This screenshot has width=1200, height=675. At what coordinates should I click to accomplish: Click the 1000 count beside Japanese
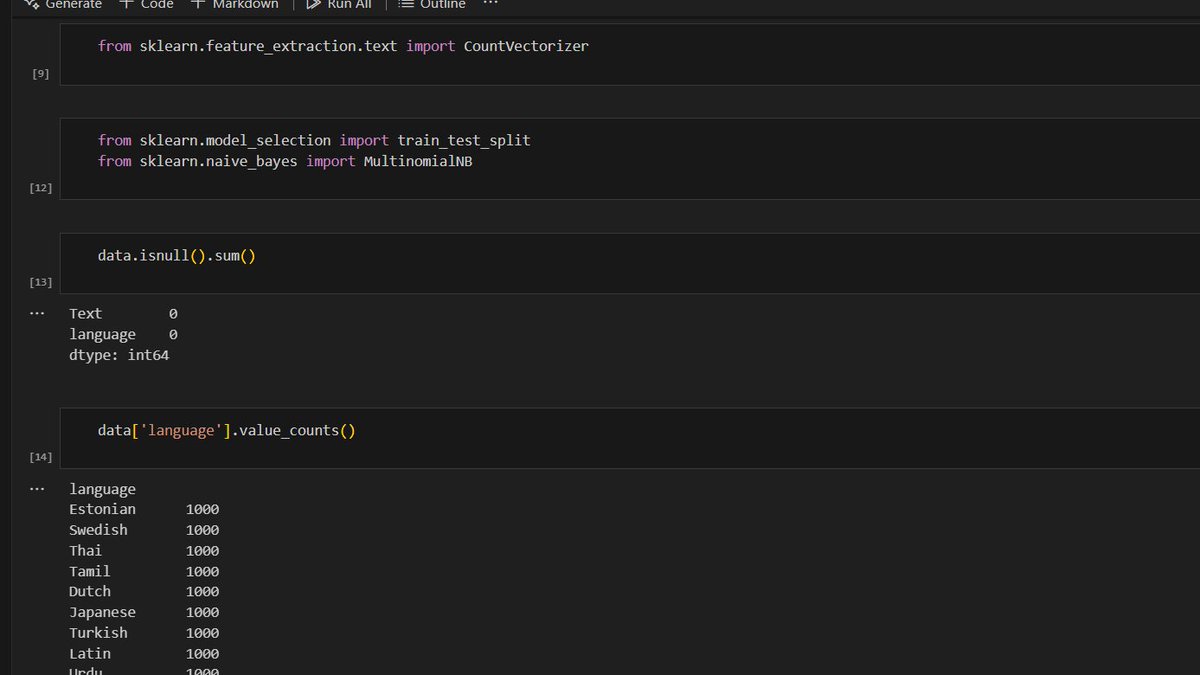202,612
